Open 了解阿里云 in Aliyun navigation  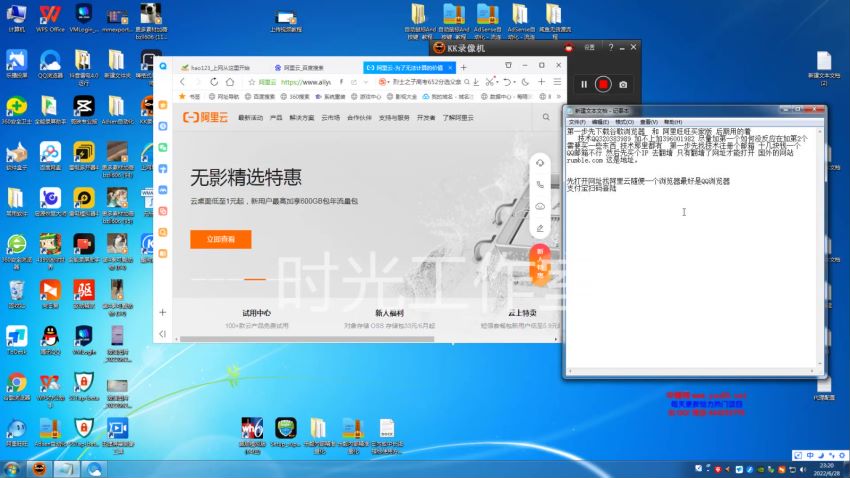(x=458, y=118)
